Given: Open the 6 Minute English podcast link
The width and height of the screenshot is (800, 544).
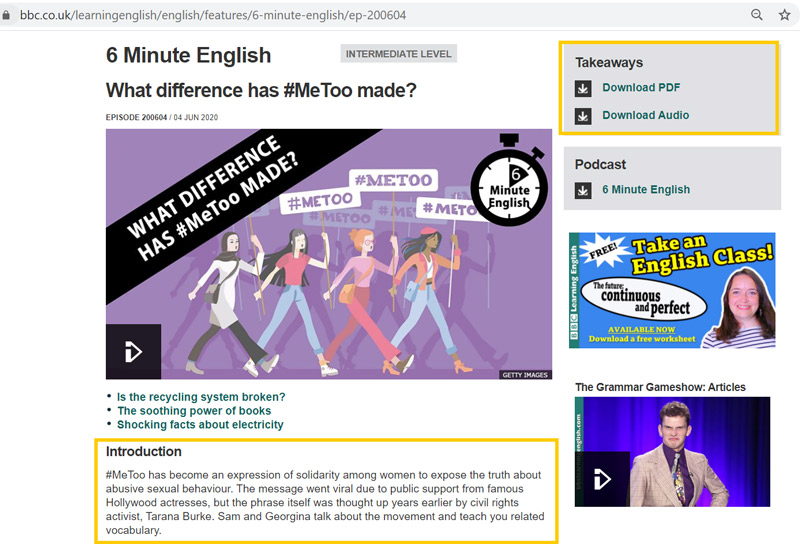Looking at the screenshot, I should point(645,190).
